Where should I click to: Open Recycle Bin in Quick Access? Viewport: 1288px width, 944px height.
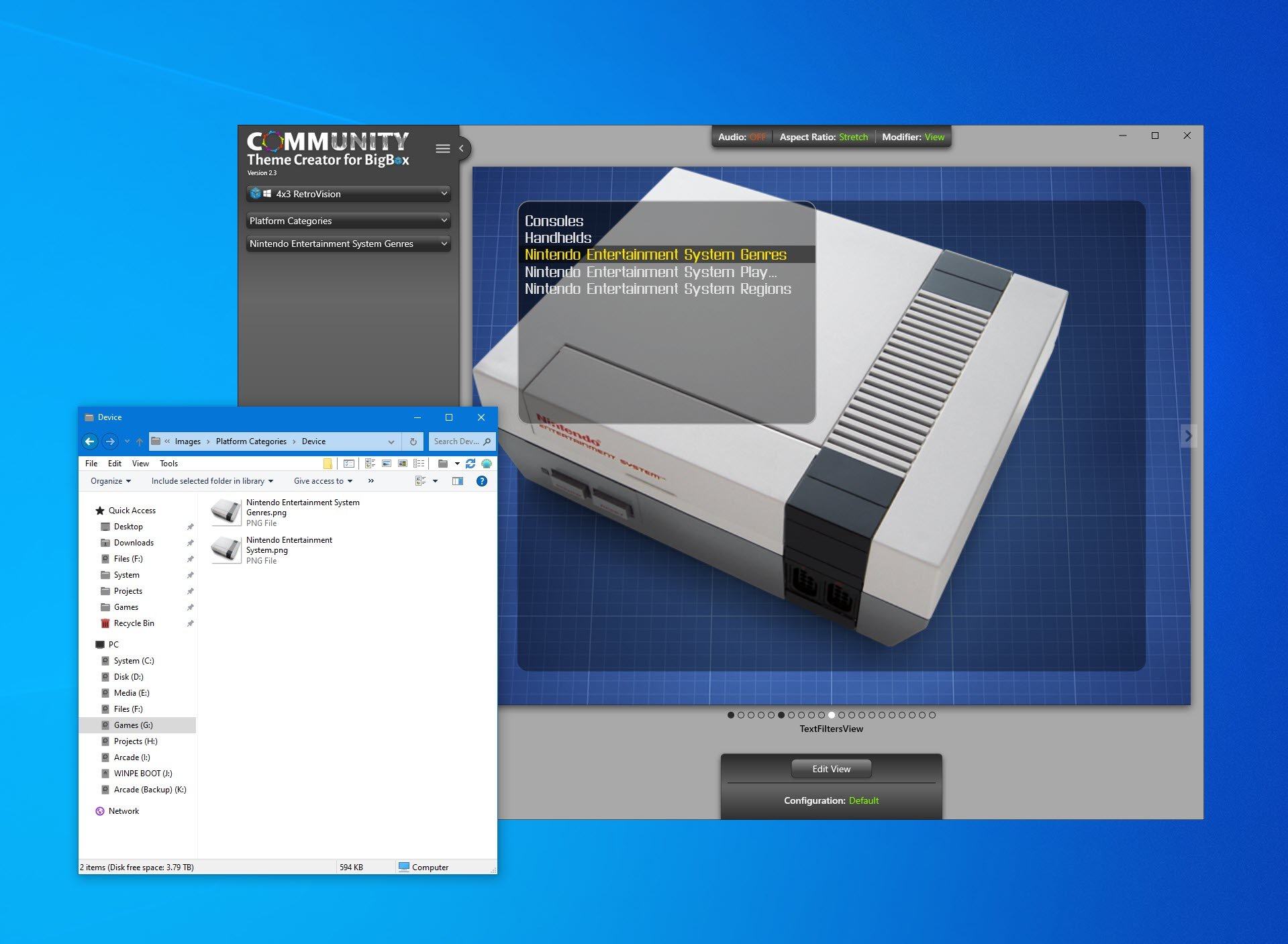click(x=134, y=623)
